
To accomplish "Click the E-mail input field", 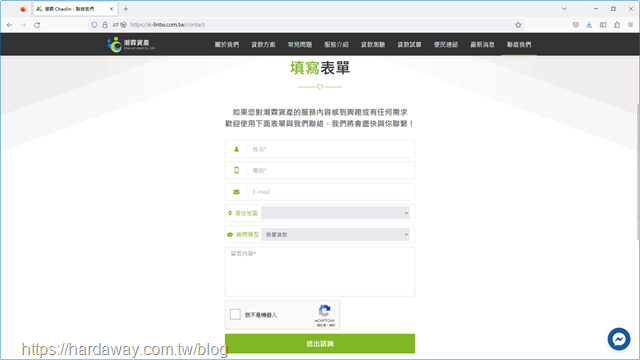I will pyautogui.click(x=331, y=192).
